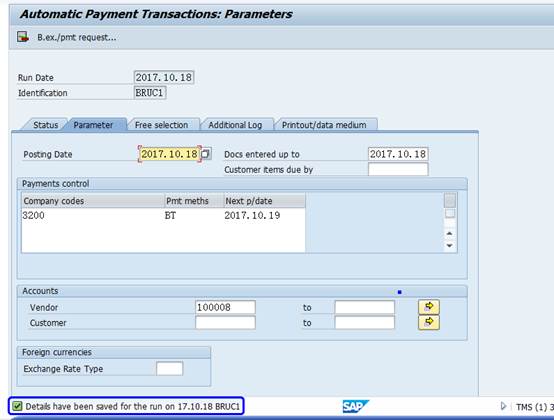Open the Posting Date value help icon

tap(206, 154)
